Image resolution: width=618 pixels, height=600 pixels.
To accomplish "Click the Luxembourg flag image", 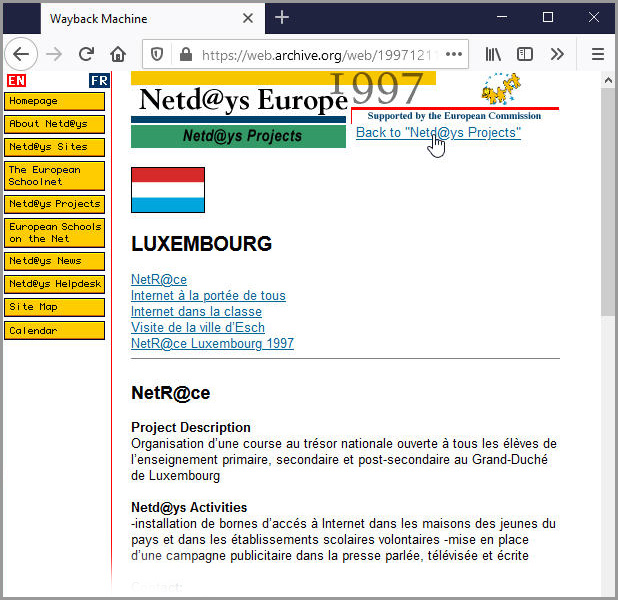I will pyautogui.click(x=168, y=190).
